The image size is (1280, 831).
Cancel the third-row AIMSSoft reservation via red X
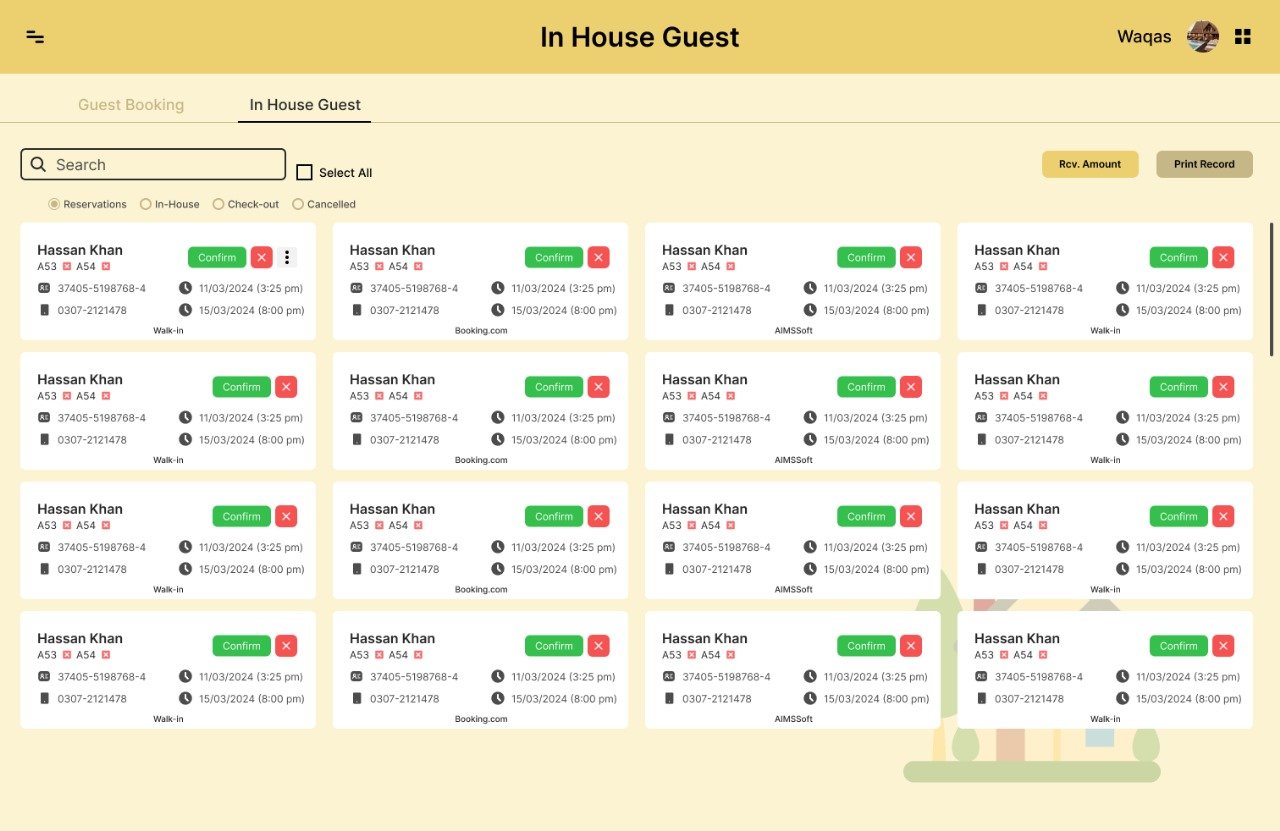click(x=911, y=516)
